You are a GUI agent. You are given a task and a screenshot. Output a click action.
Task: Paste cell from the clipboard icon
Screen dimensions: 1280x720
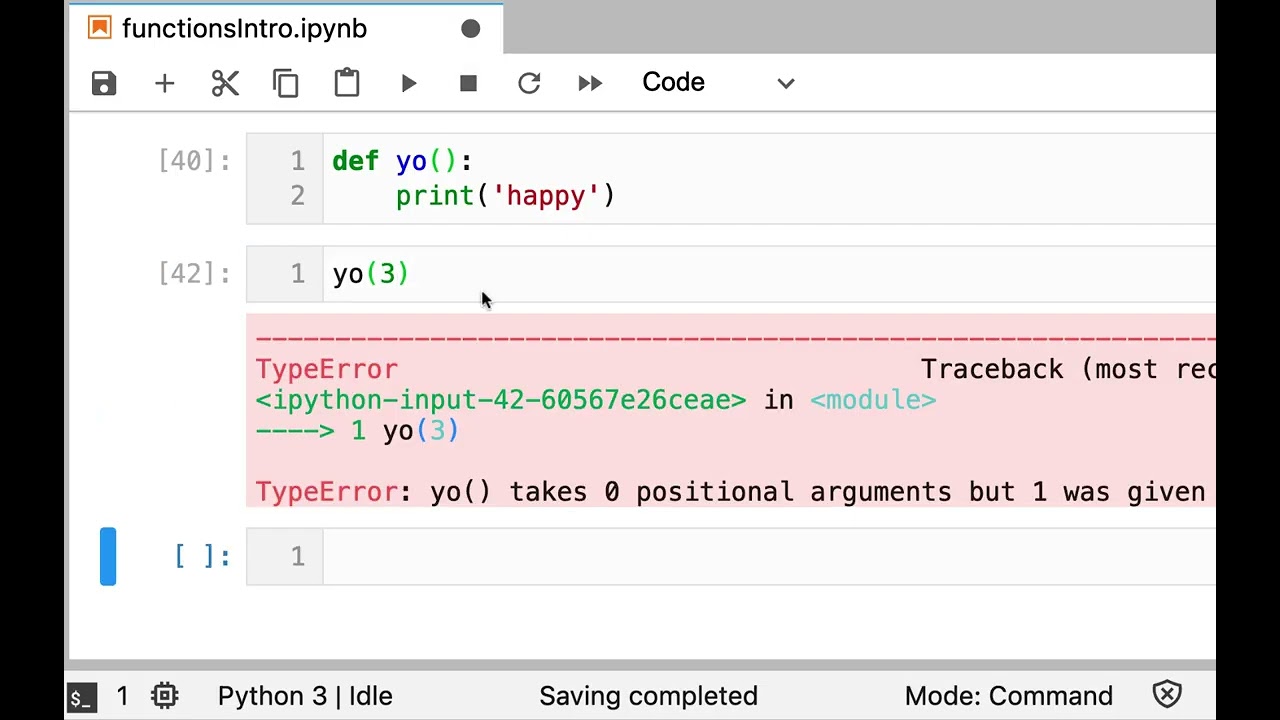pos(347,83)
